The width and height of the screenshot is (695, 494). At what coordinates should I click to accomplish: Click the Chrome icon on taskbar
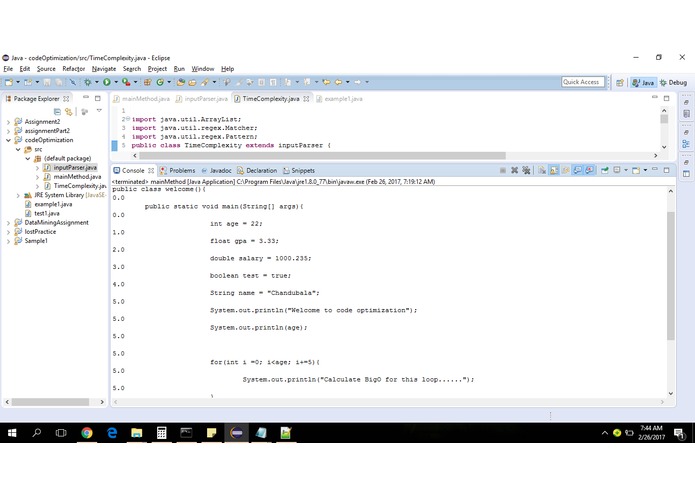coord(87,432)
